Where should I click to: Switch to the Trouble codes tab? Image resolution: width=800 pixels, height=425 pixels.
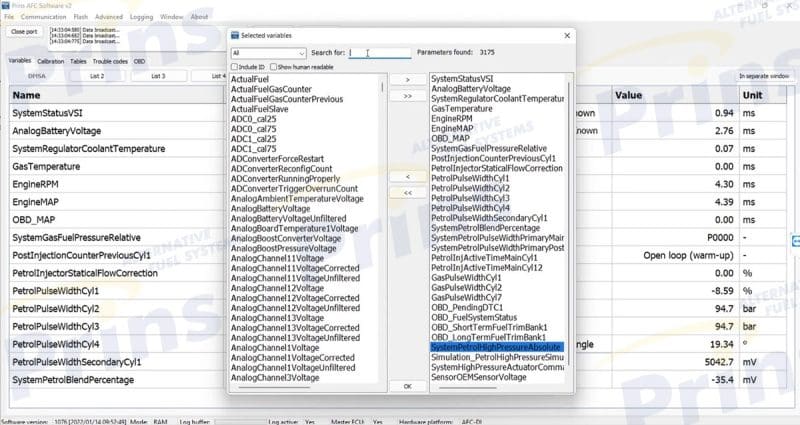point(110,61)
